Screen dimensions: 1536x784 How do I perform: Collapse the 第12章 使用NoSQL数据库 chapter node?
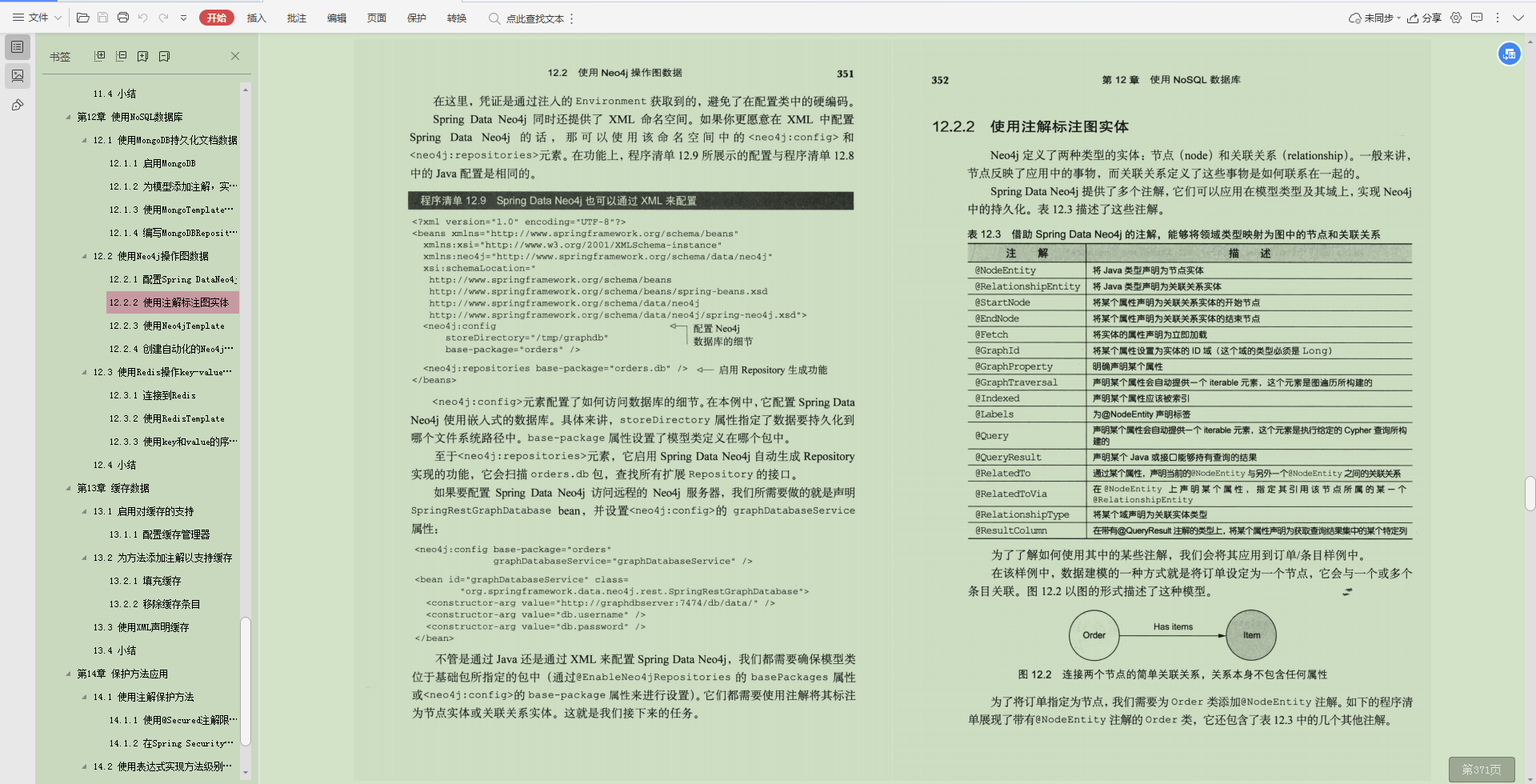click(x=69, y=116)
